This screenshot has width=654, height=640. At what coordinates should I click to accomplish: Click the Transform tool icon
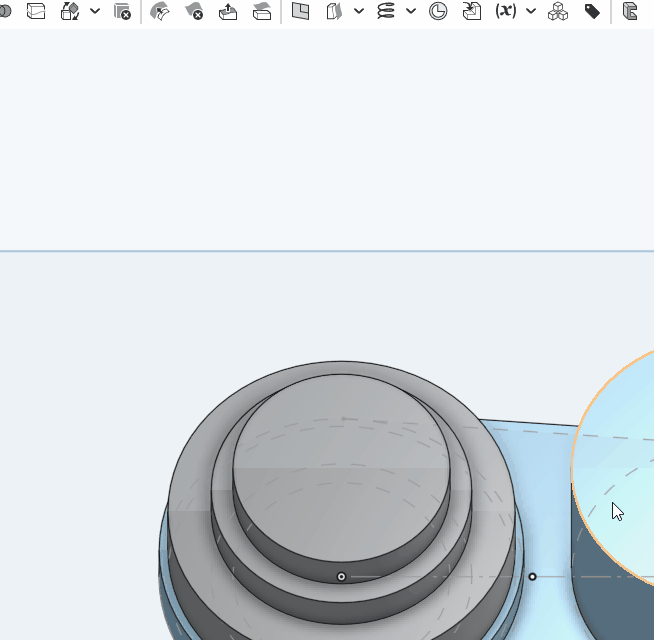[70, 12]
